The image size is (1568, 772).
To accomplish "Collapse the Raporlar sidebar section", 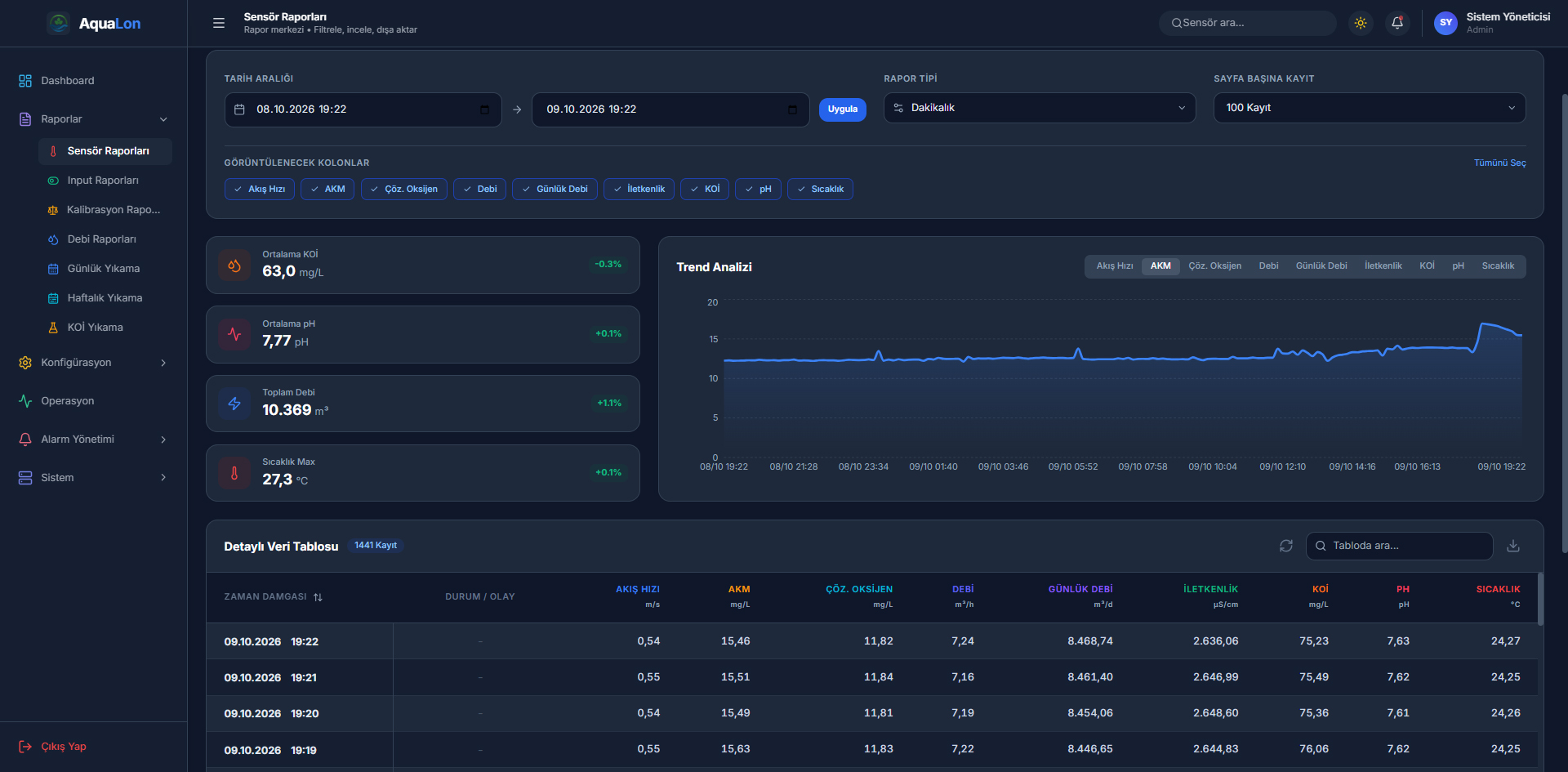I will pyautogui.click(x=93, y=119).
